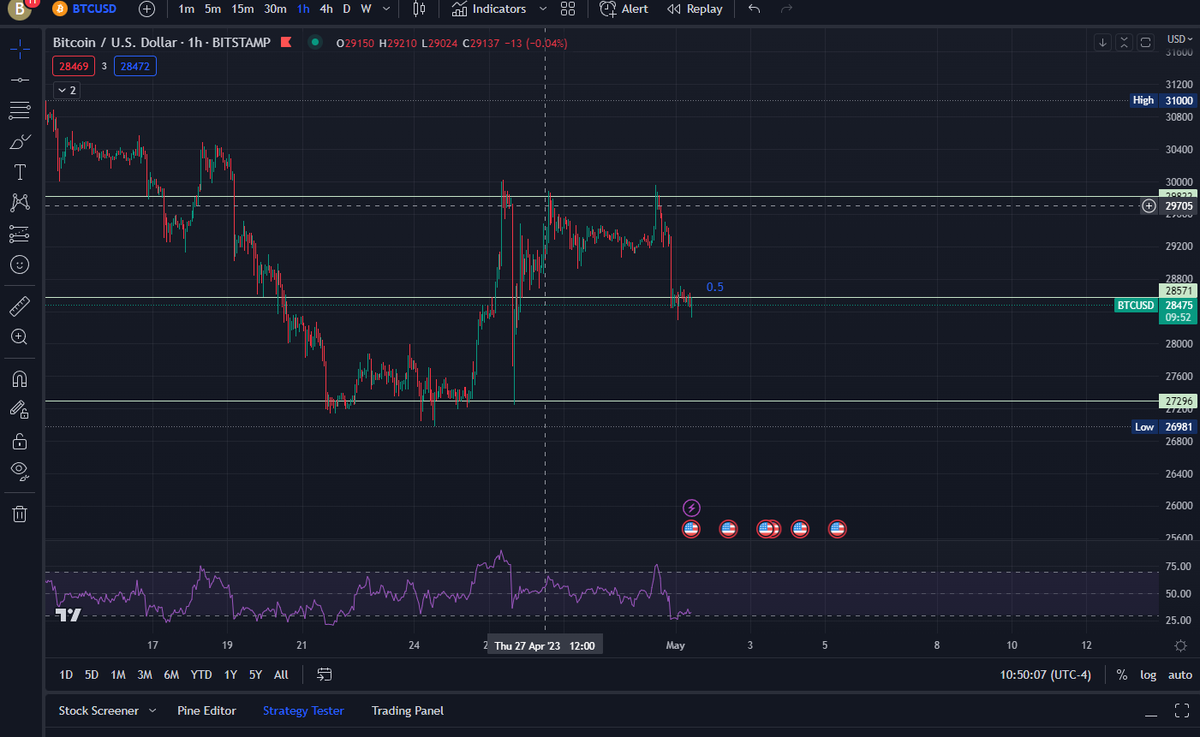
Task: Open the chart patterns tool
Action: (x=19, y=203)
